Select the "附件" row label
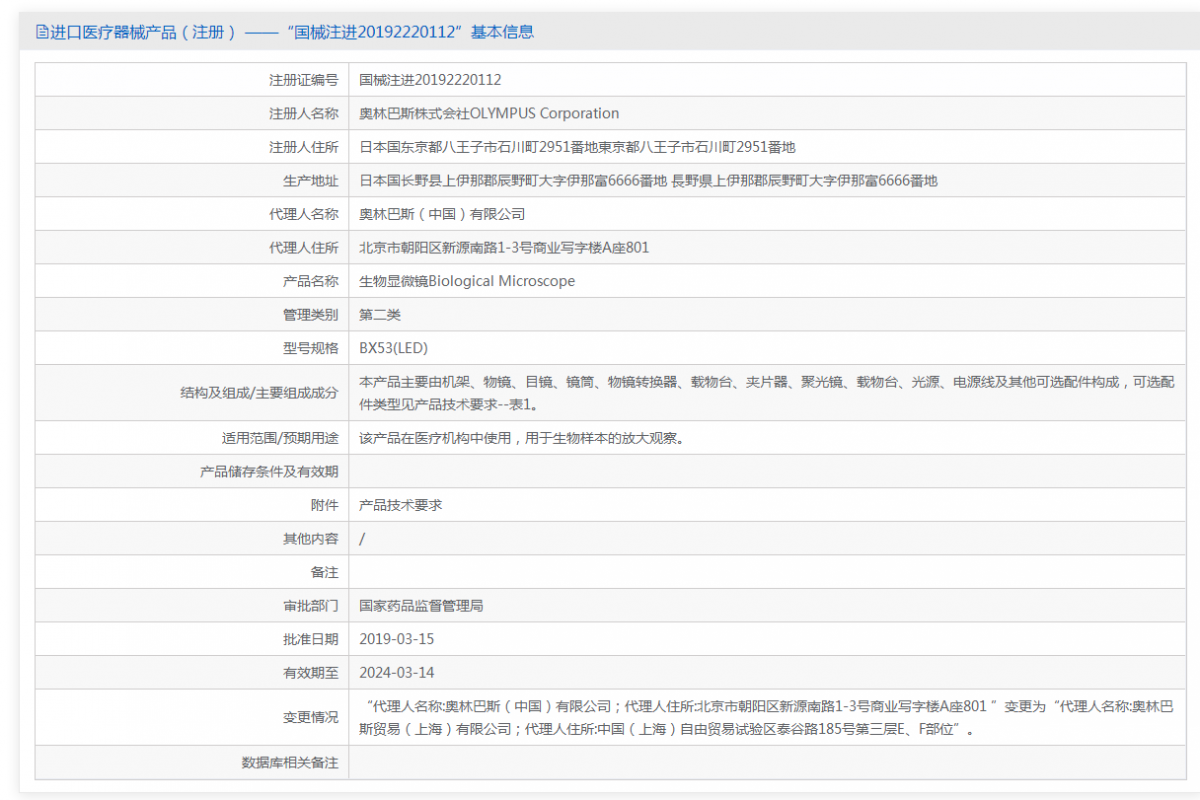Screen dimensions: 1200x800 coord(325,505)
